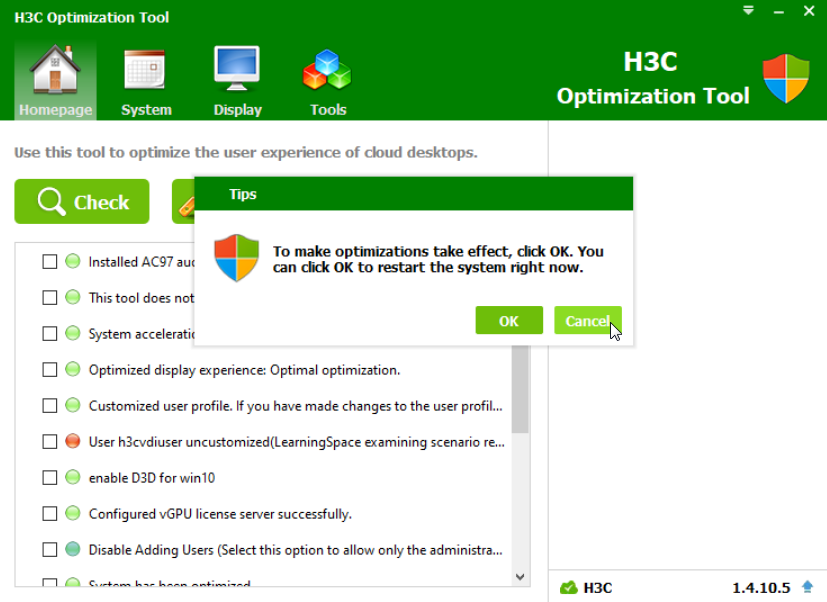Open the Homepage tab

pyautogui.click(x=55, y=80)
